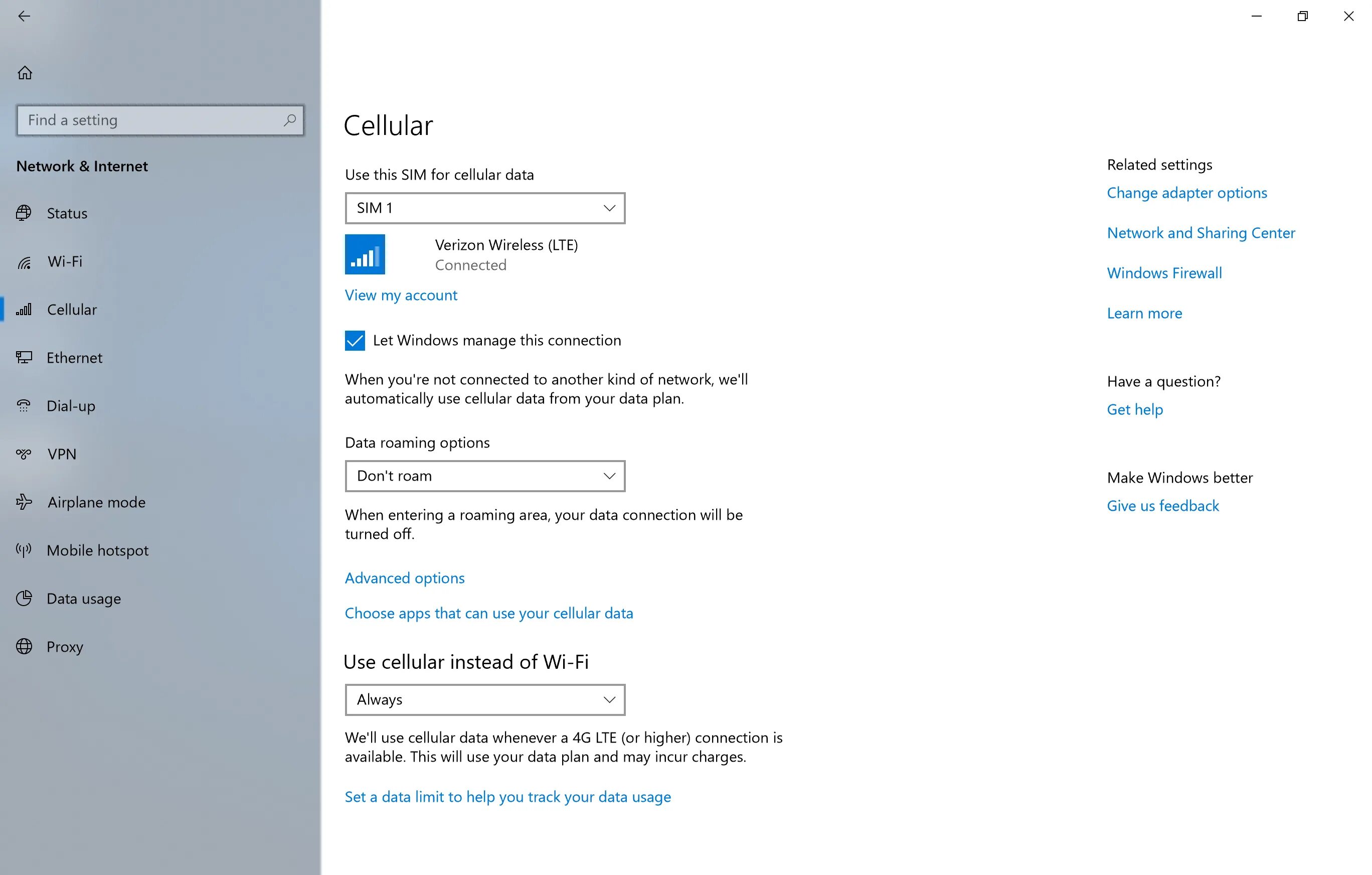
Task: Click the Airplane mode plane icon
Action: pyautogui.click(x=24, y=502)
